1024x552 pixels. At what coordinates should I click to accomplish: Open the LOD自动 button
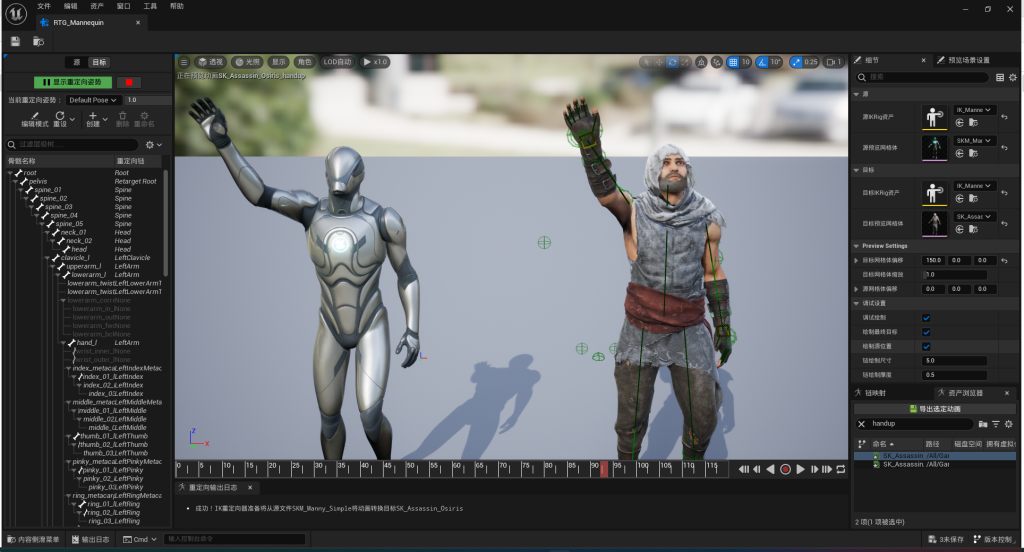(x=337, y=62)
